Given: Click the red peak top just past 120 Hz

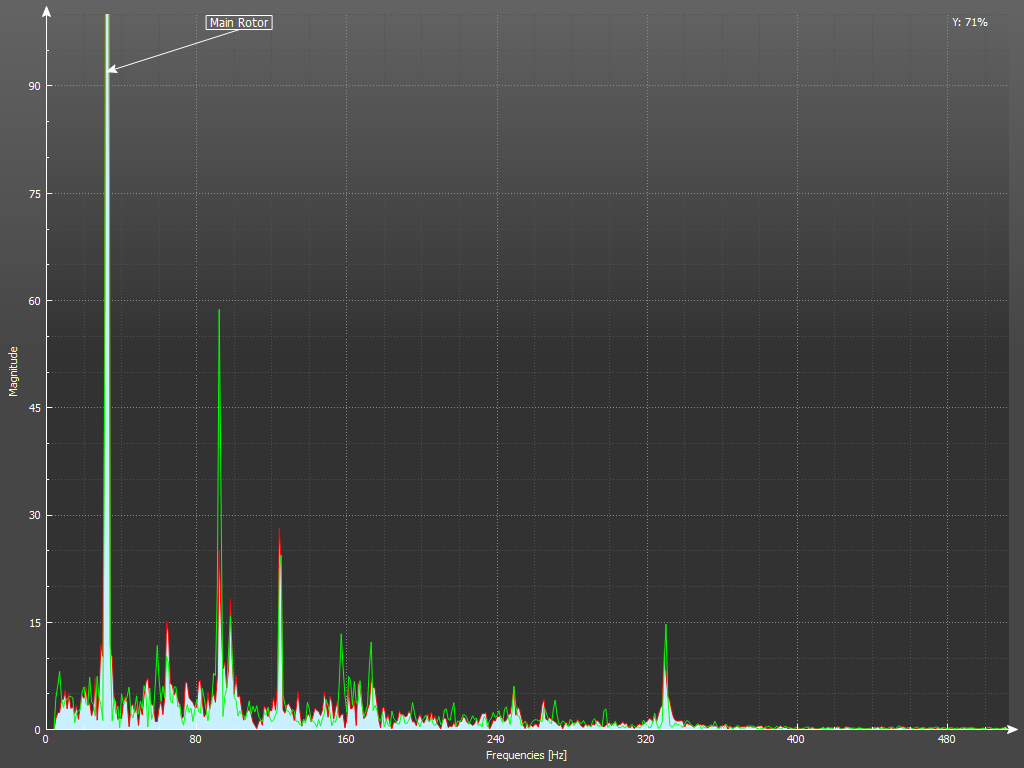Looking at the screenshot, I should (279, 531).
